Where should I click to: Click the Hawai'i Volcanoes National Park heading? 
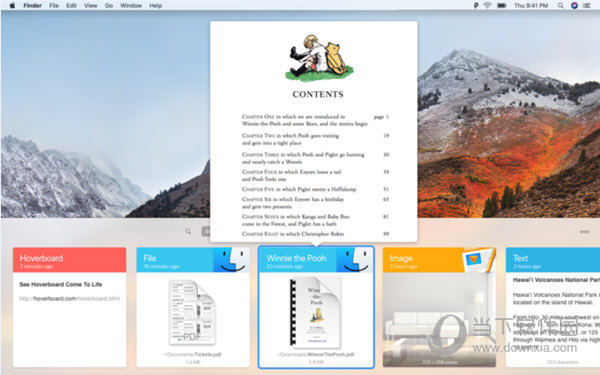coord(556,280)
